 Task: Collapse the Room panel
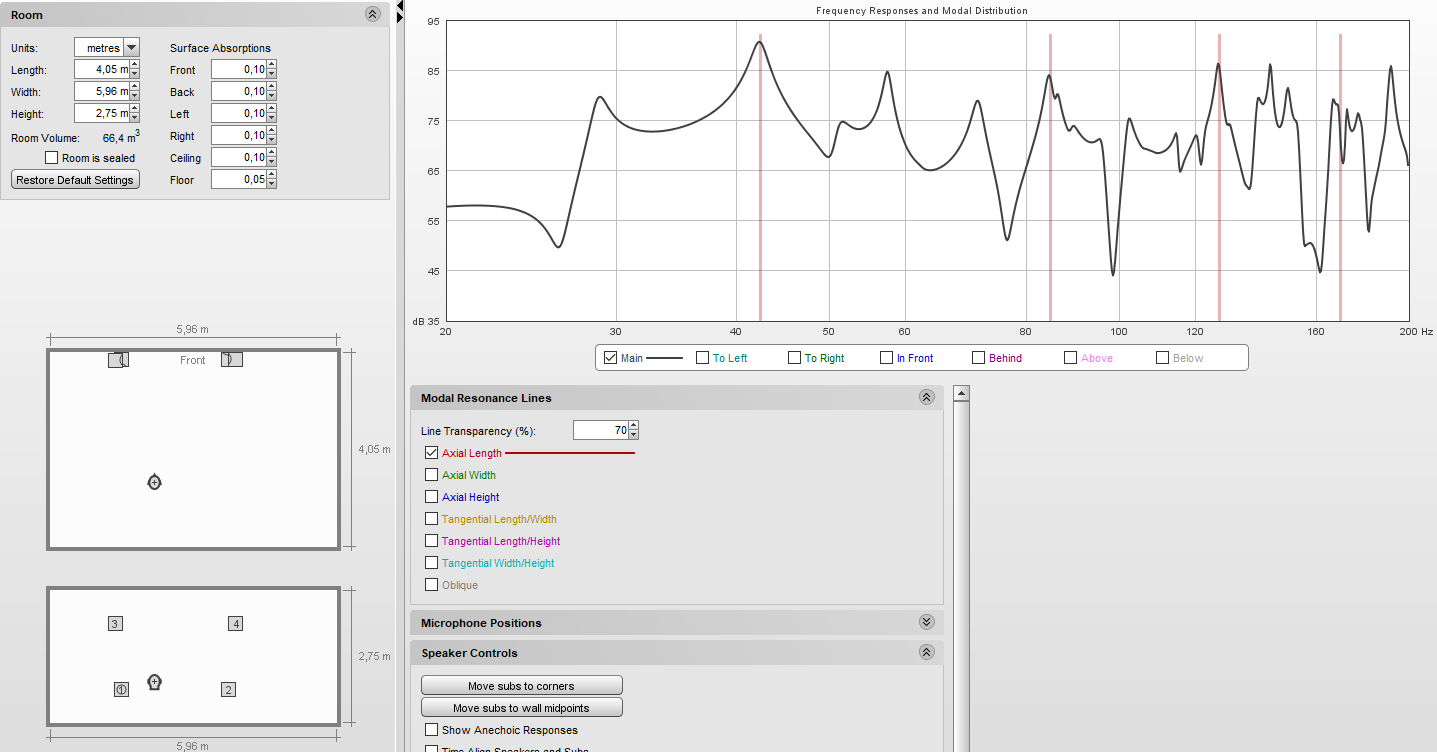[x=373, y=14]
